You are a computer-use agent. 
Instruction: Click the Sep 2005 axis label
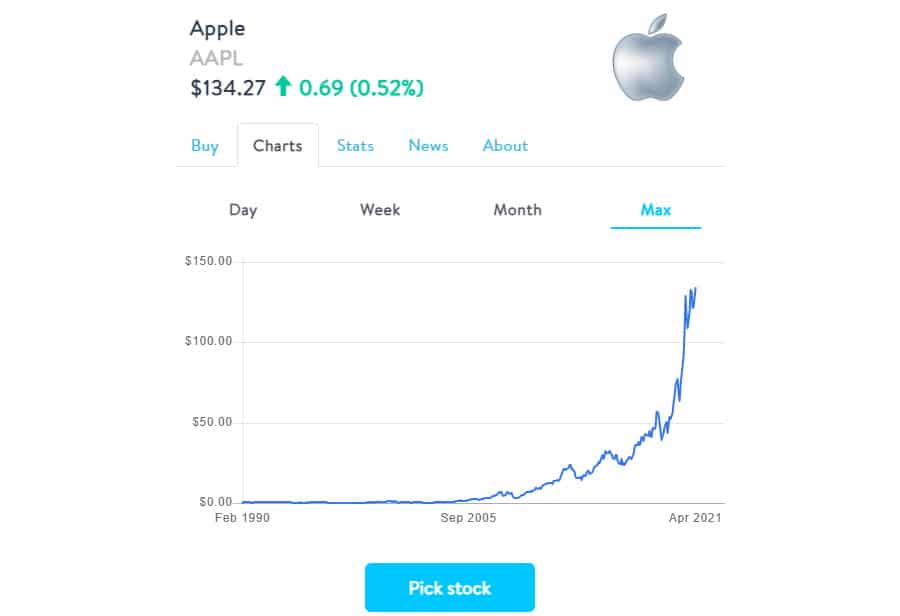[x=468, y=518]
